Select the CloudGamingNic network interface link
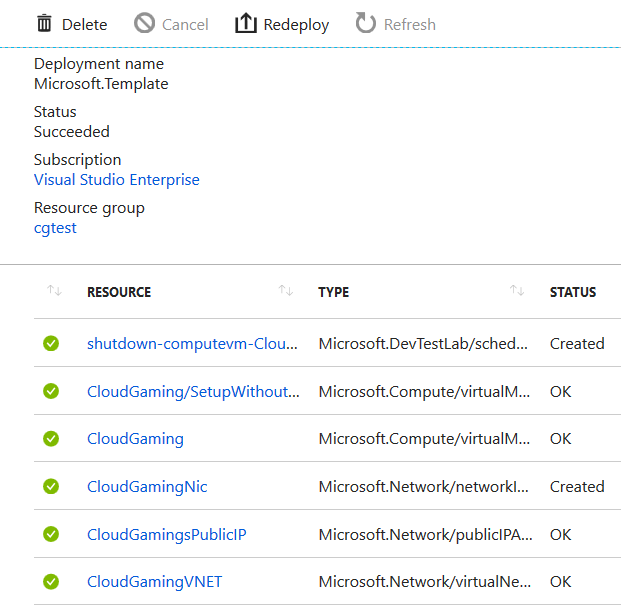621x607 pixels. pyautogui.click(x=147, y=487)
